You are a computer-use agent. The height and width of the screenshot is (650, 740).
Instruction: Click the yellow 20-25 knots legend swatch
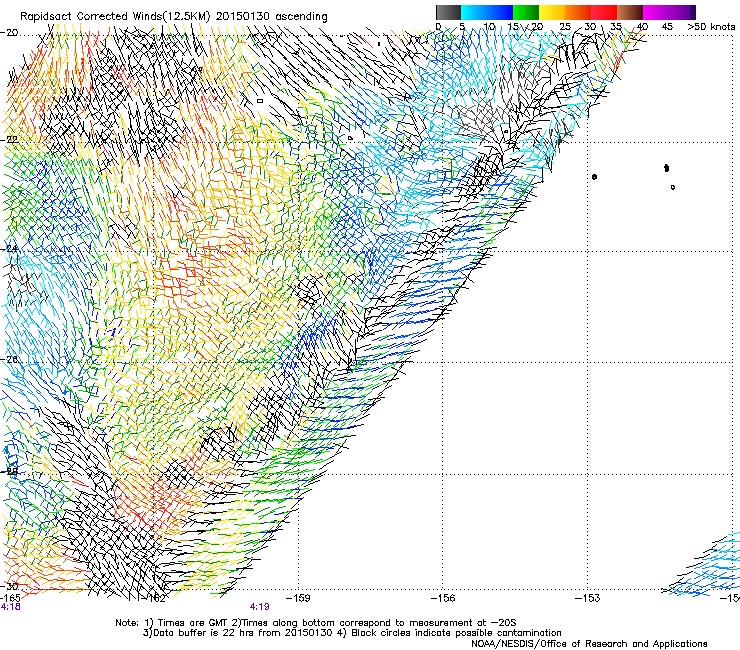pyautogui.click(x=552, y=12)
